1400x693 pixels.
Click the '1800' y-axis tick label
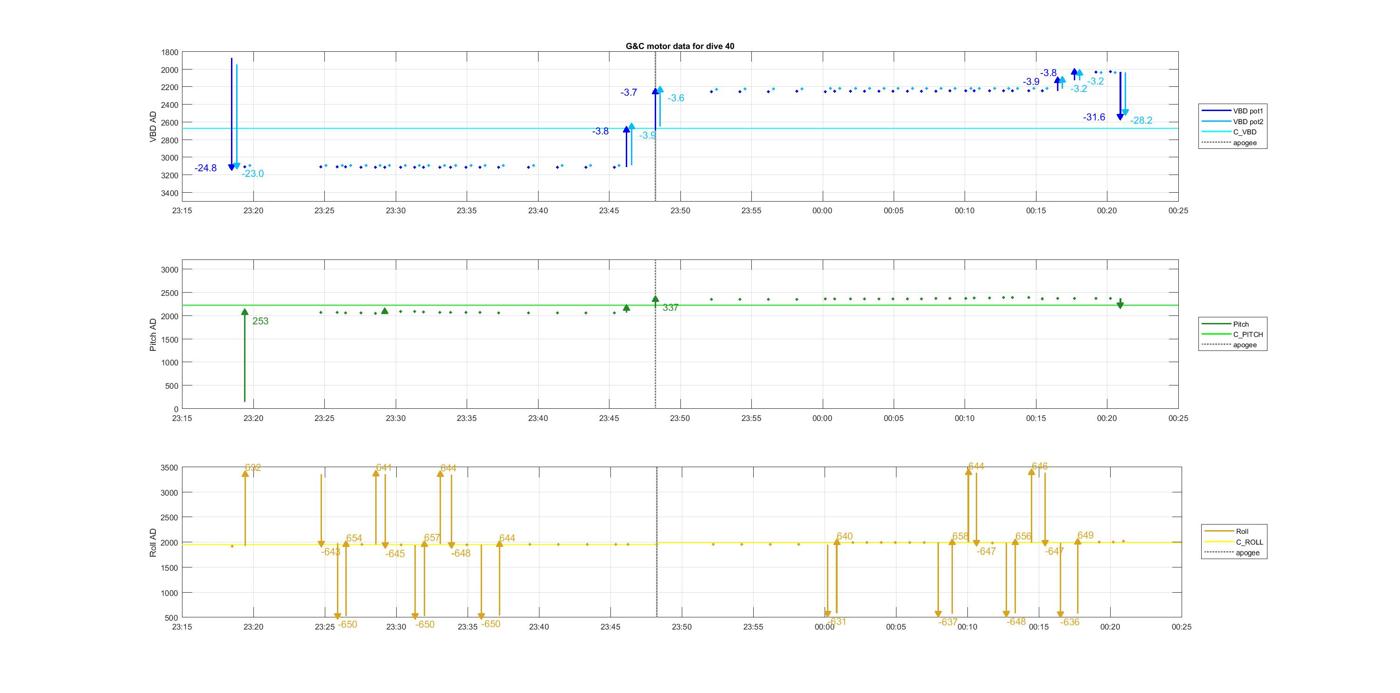pos(170,52)
